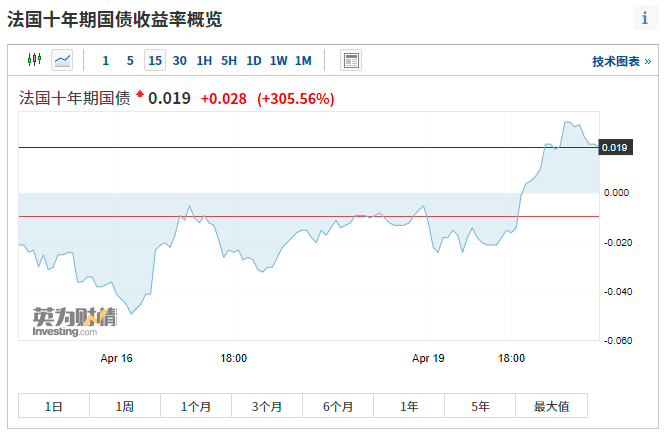Viewport: 665px width, 432px height.
Task: Show the 5年 time range
Action: [481, 406]
